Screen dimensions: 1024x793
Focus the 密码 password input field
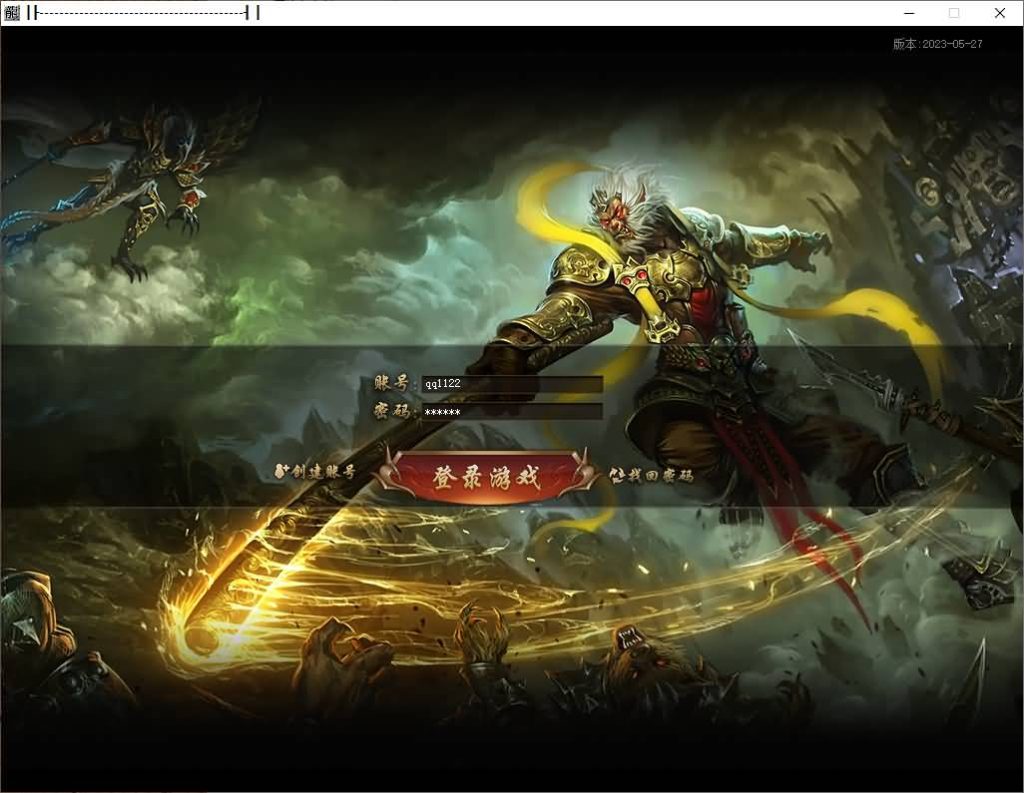coord(511,411)
